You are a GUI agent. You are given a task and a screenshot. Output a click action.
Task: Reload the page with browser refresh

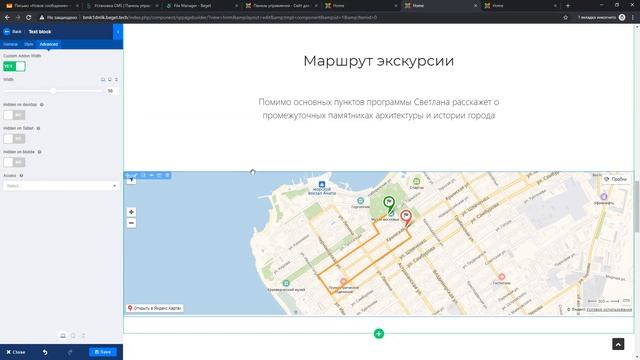coord(29,18)
